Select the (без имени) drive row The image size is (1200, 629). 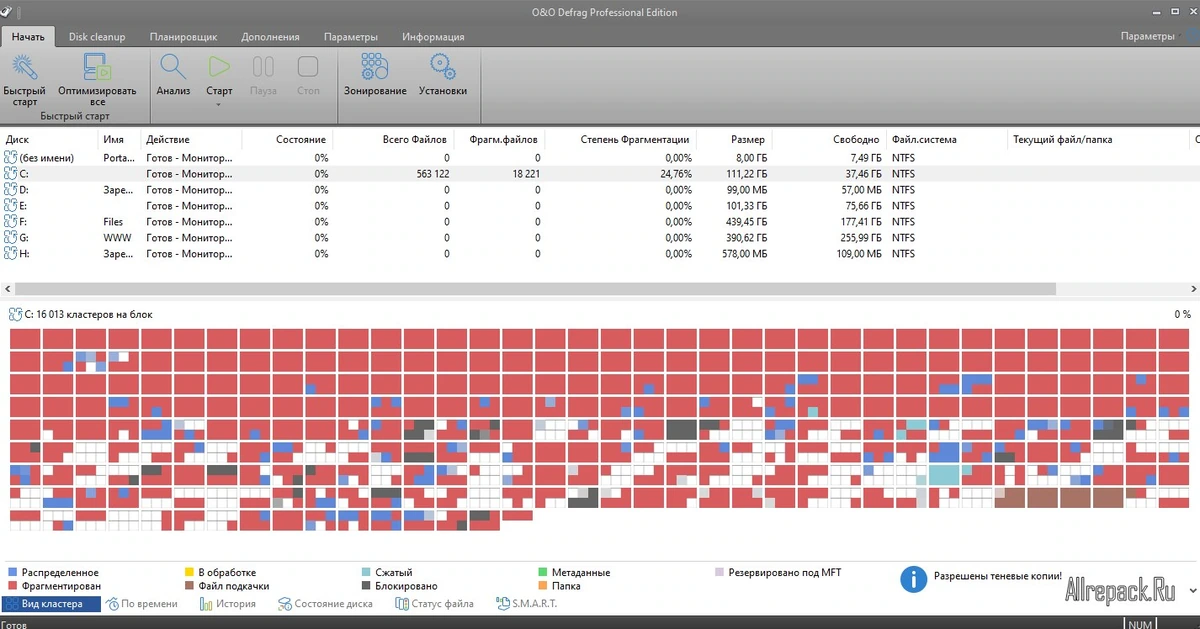(x=600, y=158)
